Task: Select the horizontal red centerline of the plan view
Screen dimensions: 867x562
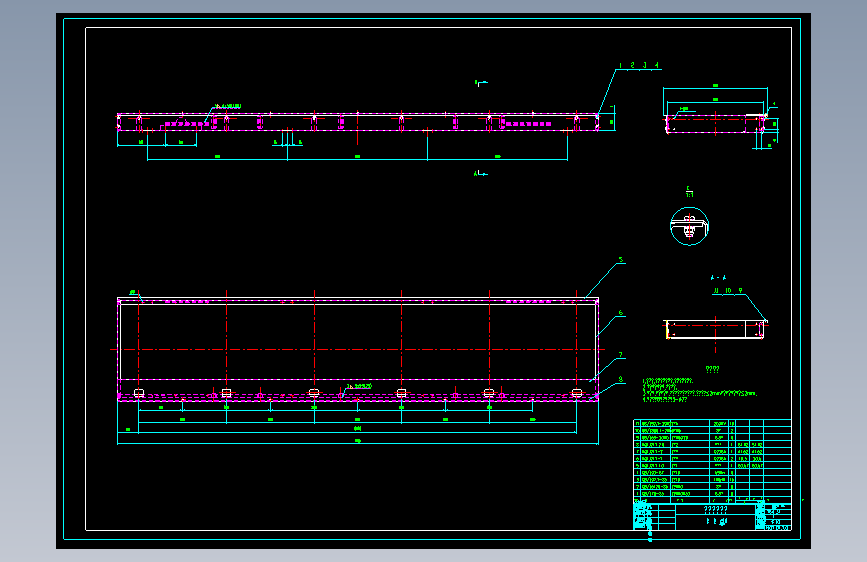Action: pyautogui.click(x=357, y=350)
